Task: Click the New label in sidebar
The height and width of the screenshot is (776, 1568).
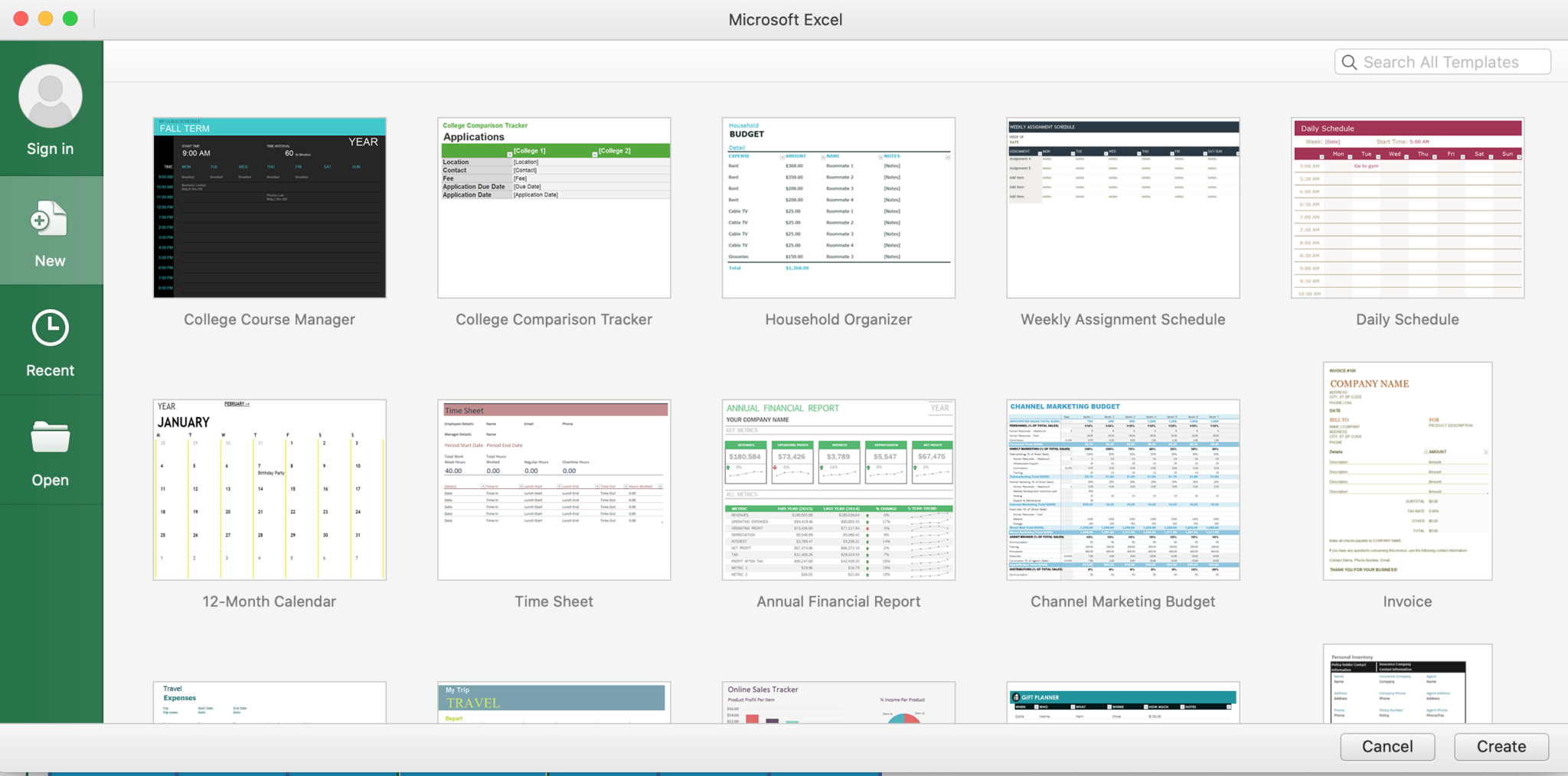Action: pos(50,261)
